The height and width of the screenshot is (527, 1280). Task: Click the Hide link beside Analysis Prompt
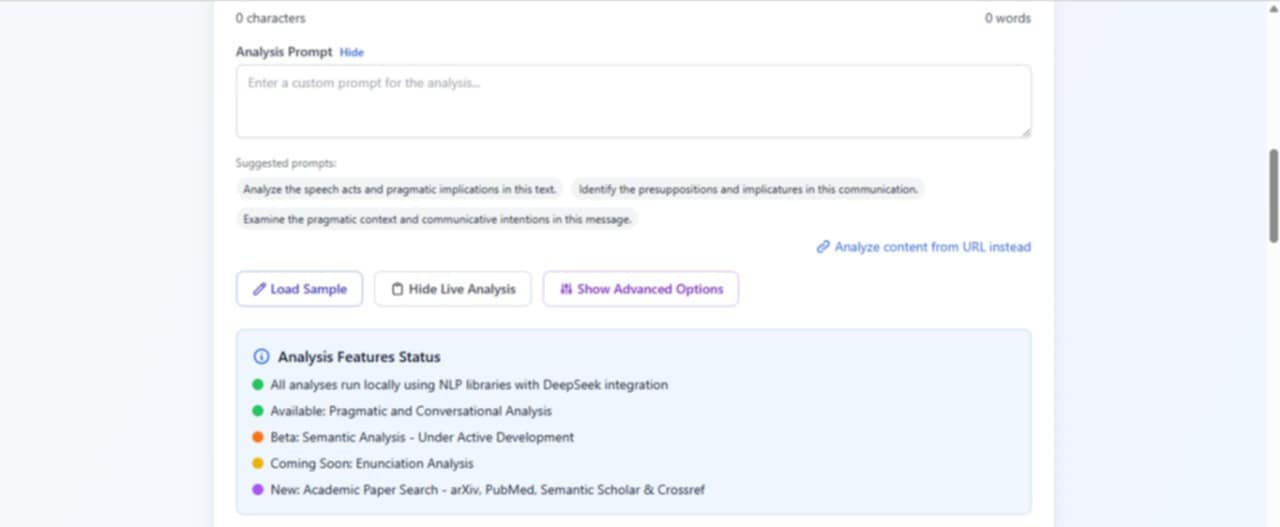tap(351, 52)
